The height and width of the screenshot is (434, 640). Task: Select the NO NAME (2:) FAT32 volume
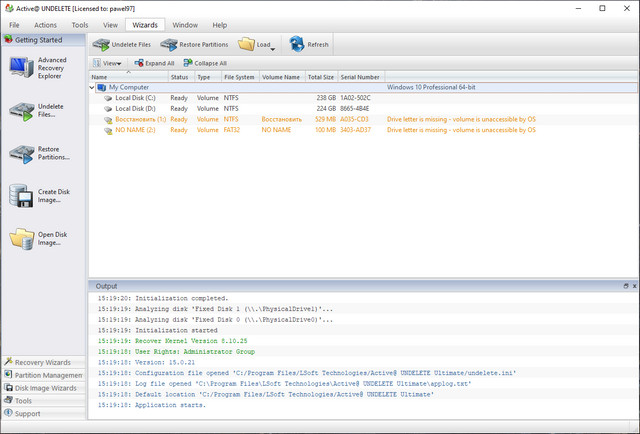point(136,130)
